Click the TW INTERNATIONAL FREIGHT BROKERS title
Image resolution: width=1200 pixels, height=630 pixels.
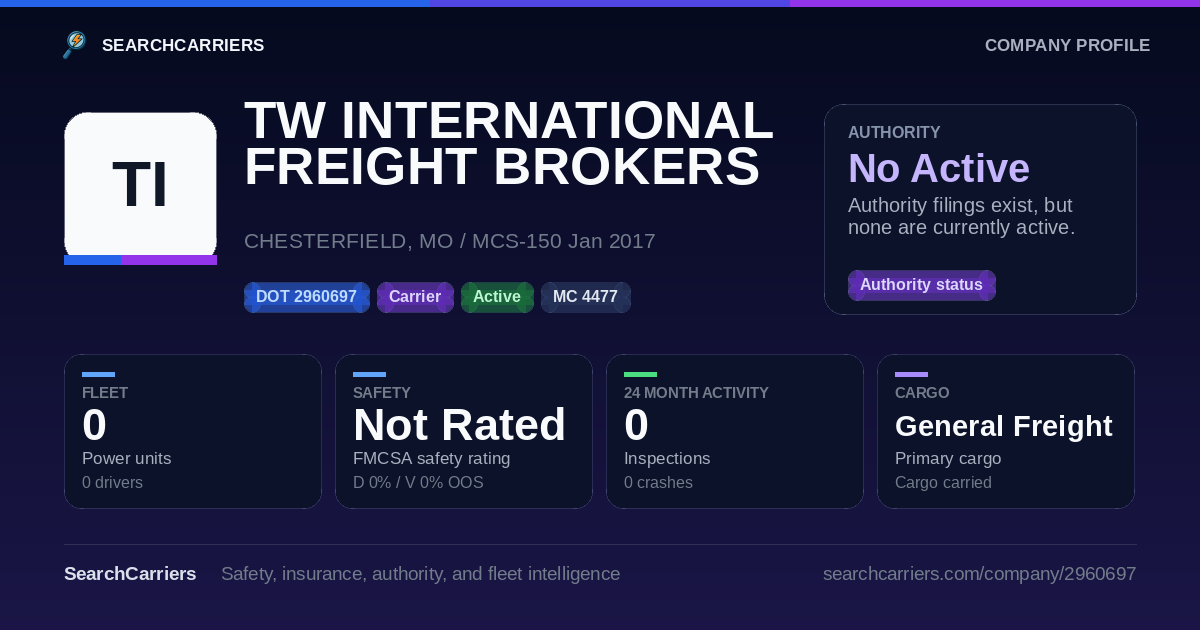[x=509, y=144]
